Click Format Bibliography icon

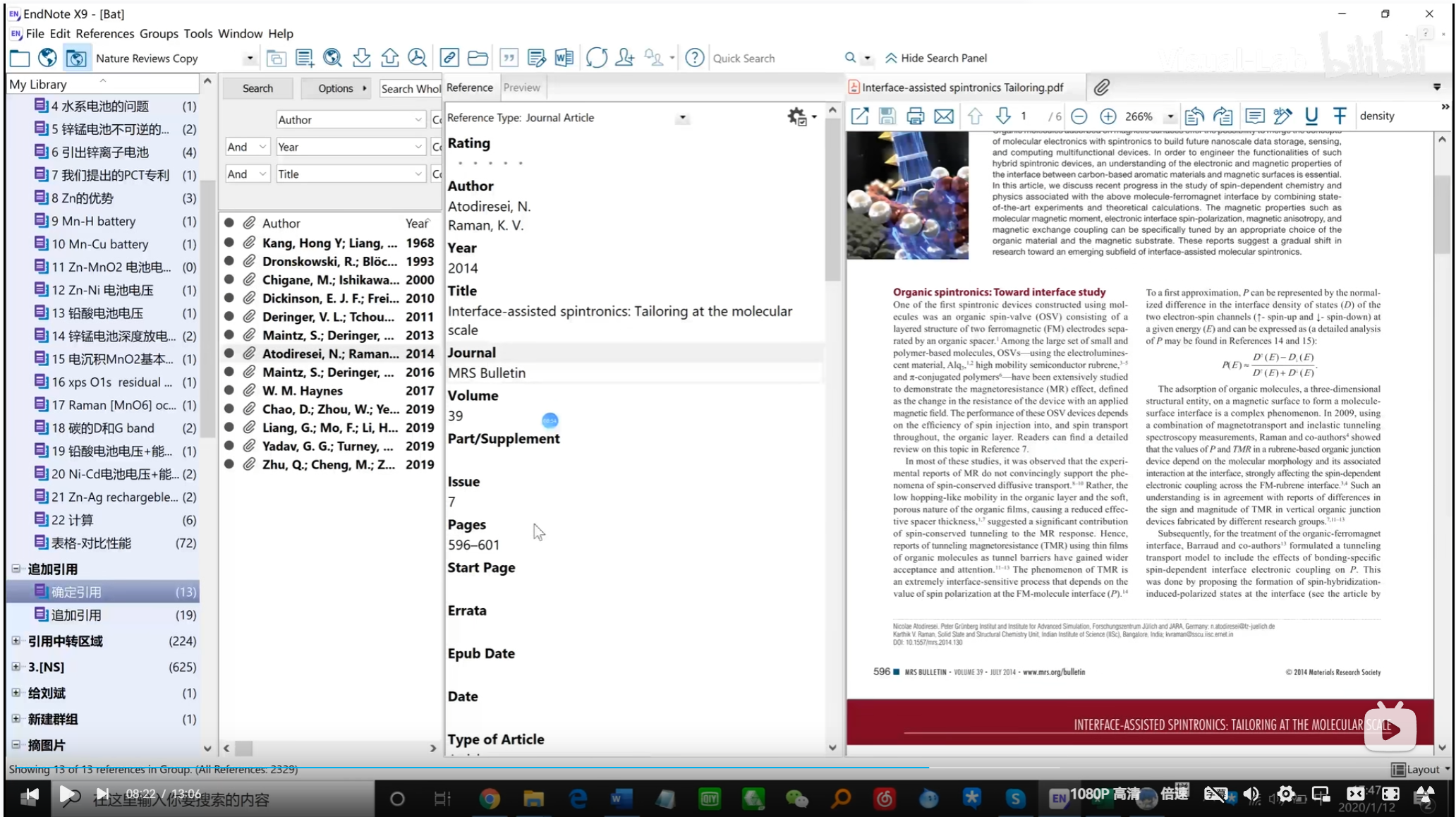pos(536,58)
